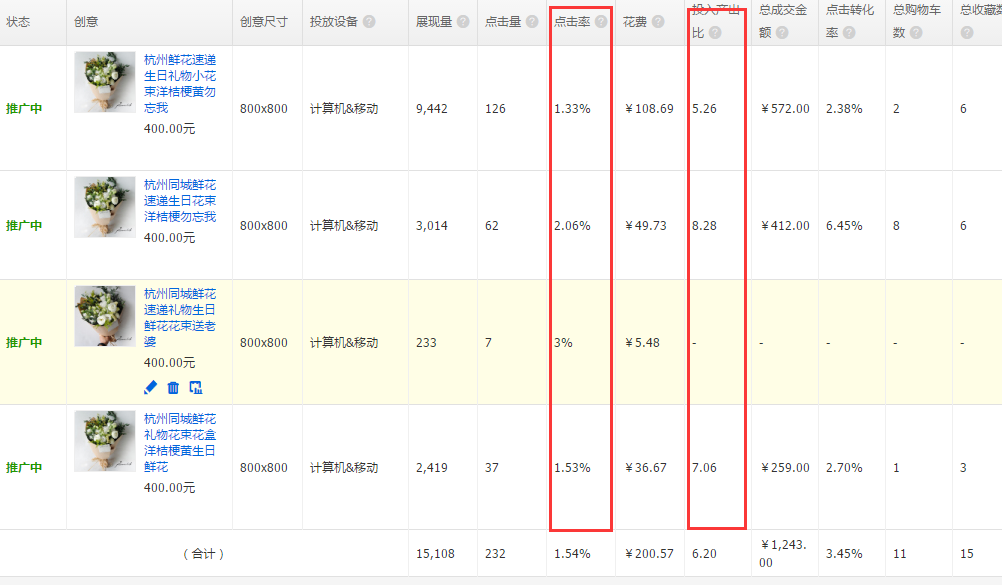Click the 3% click rate cell
The image size is (1002, 585).
(563, 343)
